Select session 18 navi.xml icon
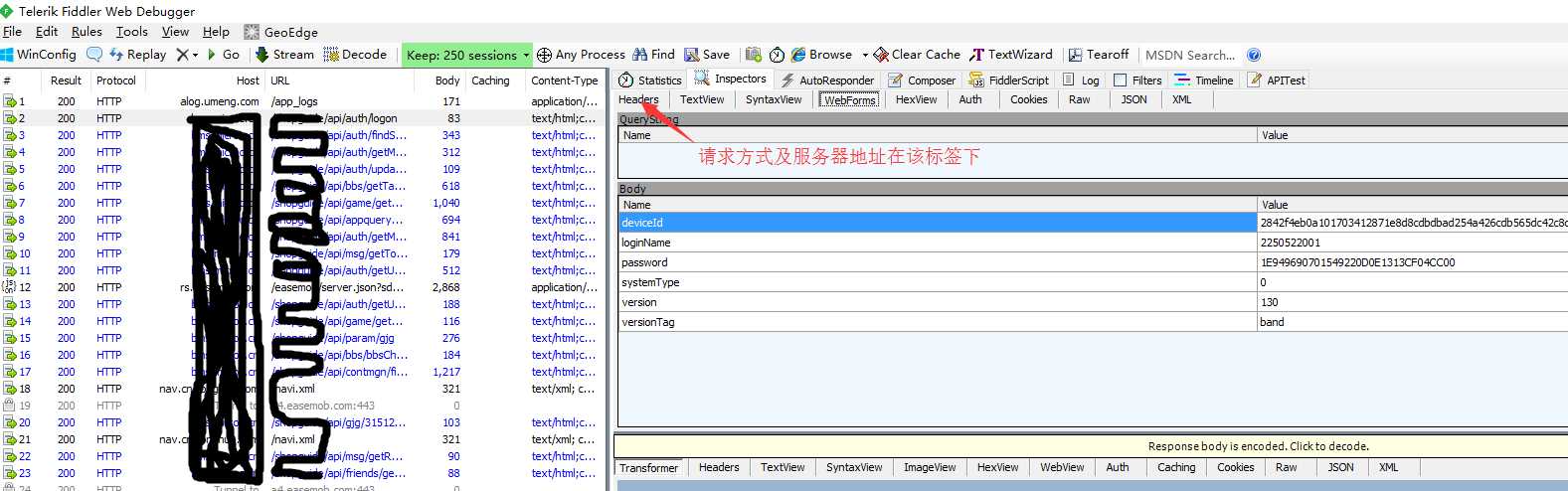This screenshot has height=491, width=1568. [10, 389]
